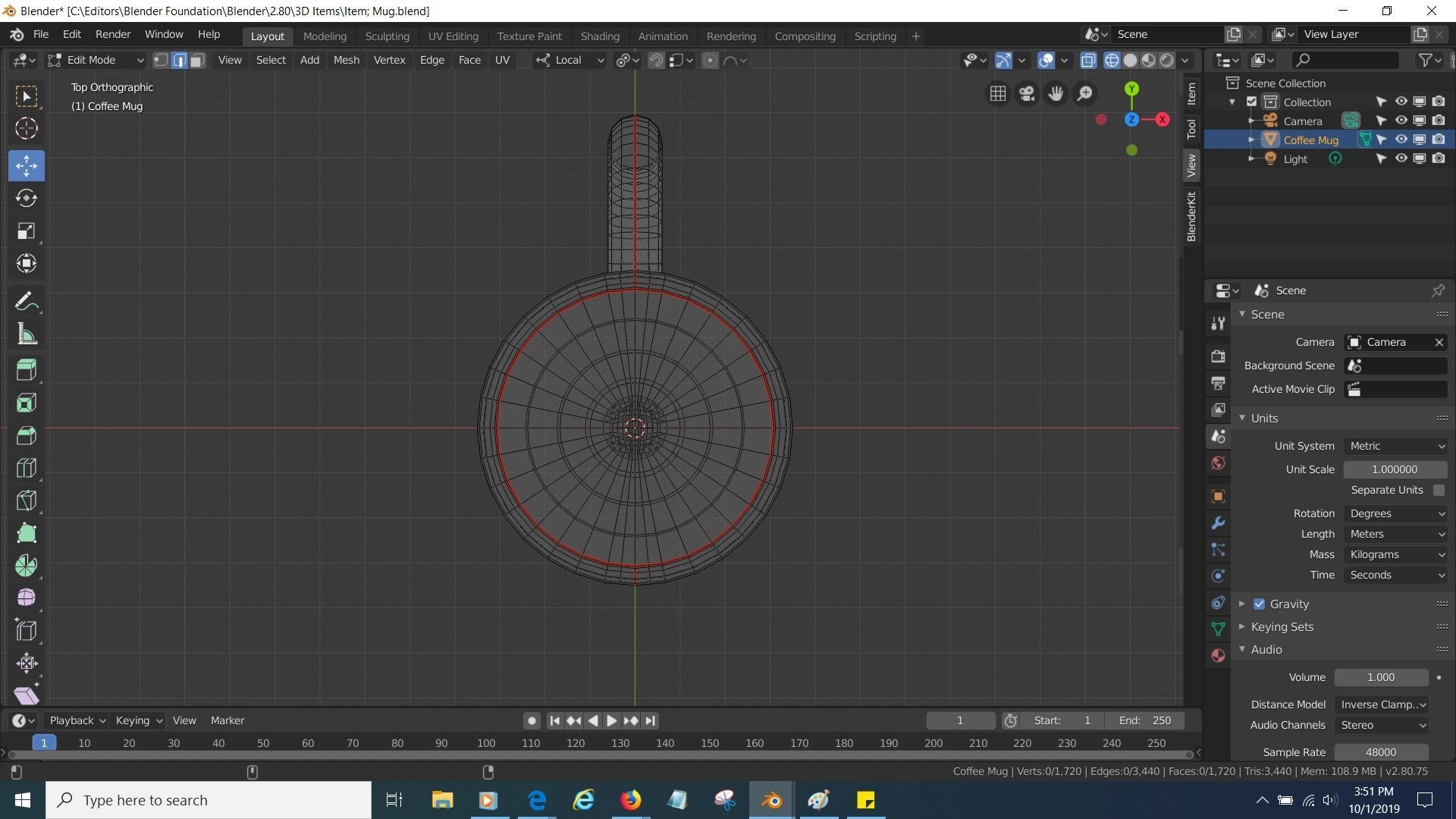Open the Shading workspace tab

(x=600, y=36)
